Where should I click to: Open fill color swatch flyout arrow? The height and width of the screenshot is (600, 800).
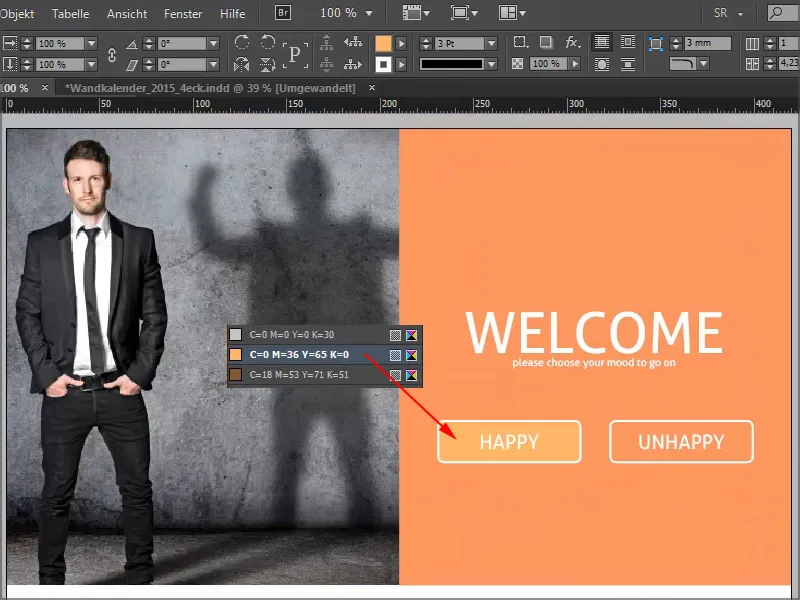402,44
